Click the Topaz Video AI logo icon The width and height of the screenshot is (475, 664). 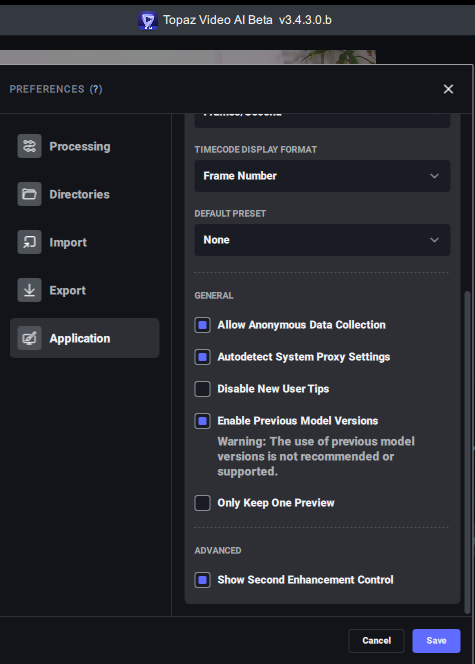(148, 20)
